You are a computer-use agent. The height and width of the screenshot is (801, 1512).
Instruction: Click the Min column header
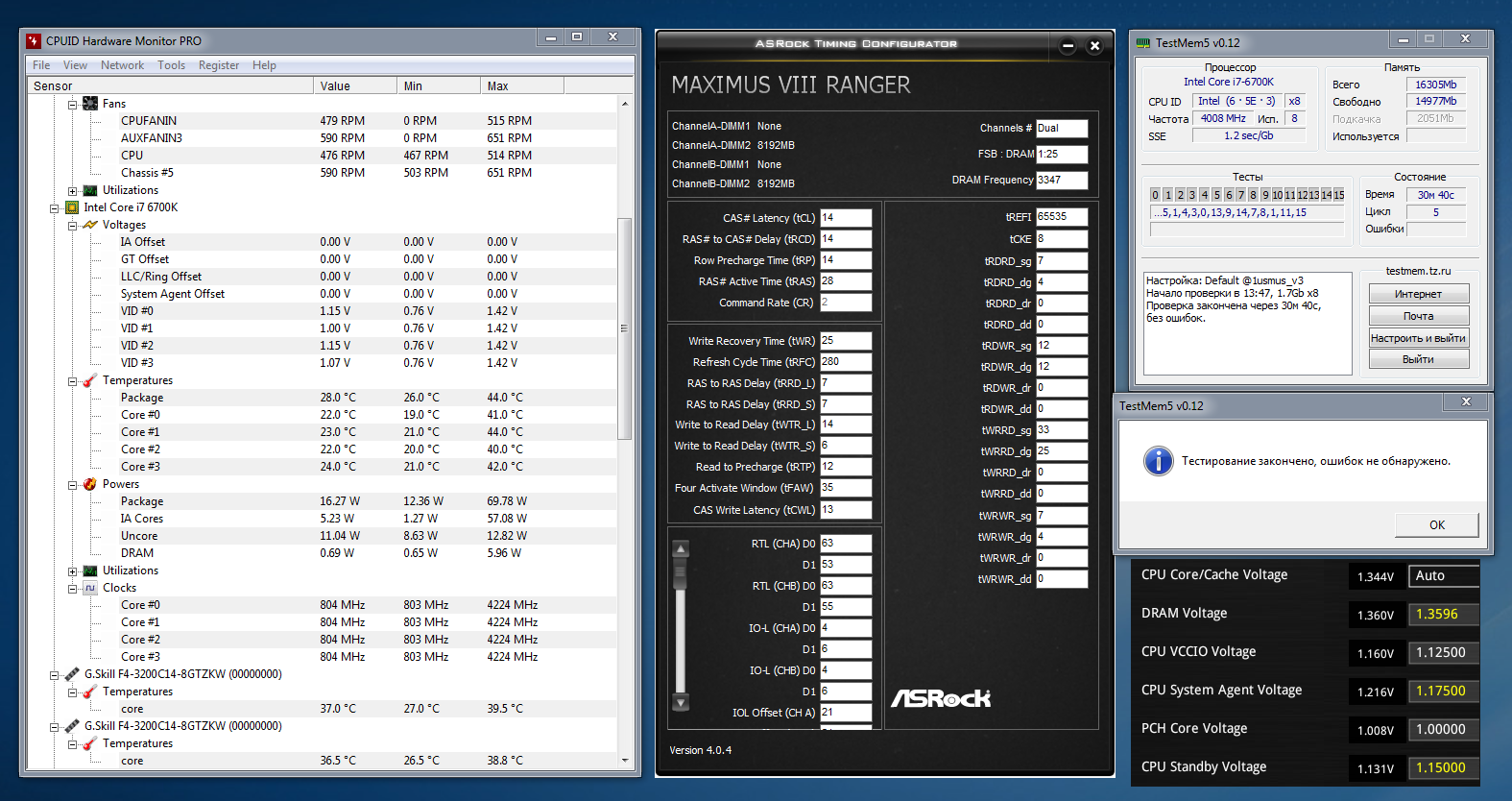[x=439, y=85]
